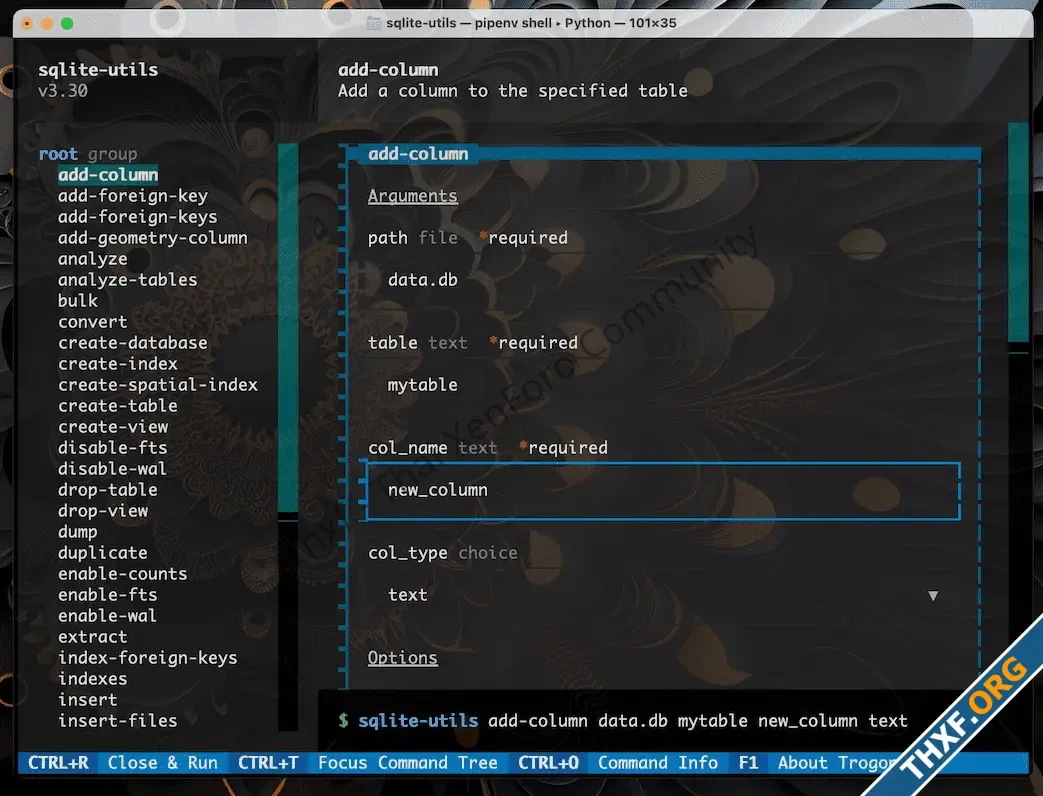Image resolution: width=1043 pixels, height=796 pixels.
Task: Select the disable-wal command
Action: click(112, 469)
